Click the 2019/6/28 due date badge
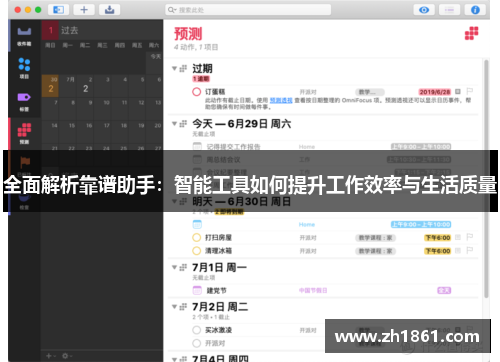This screenshot has width=500, height=362. point(435,92)
